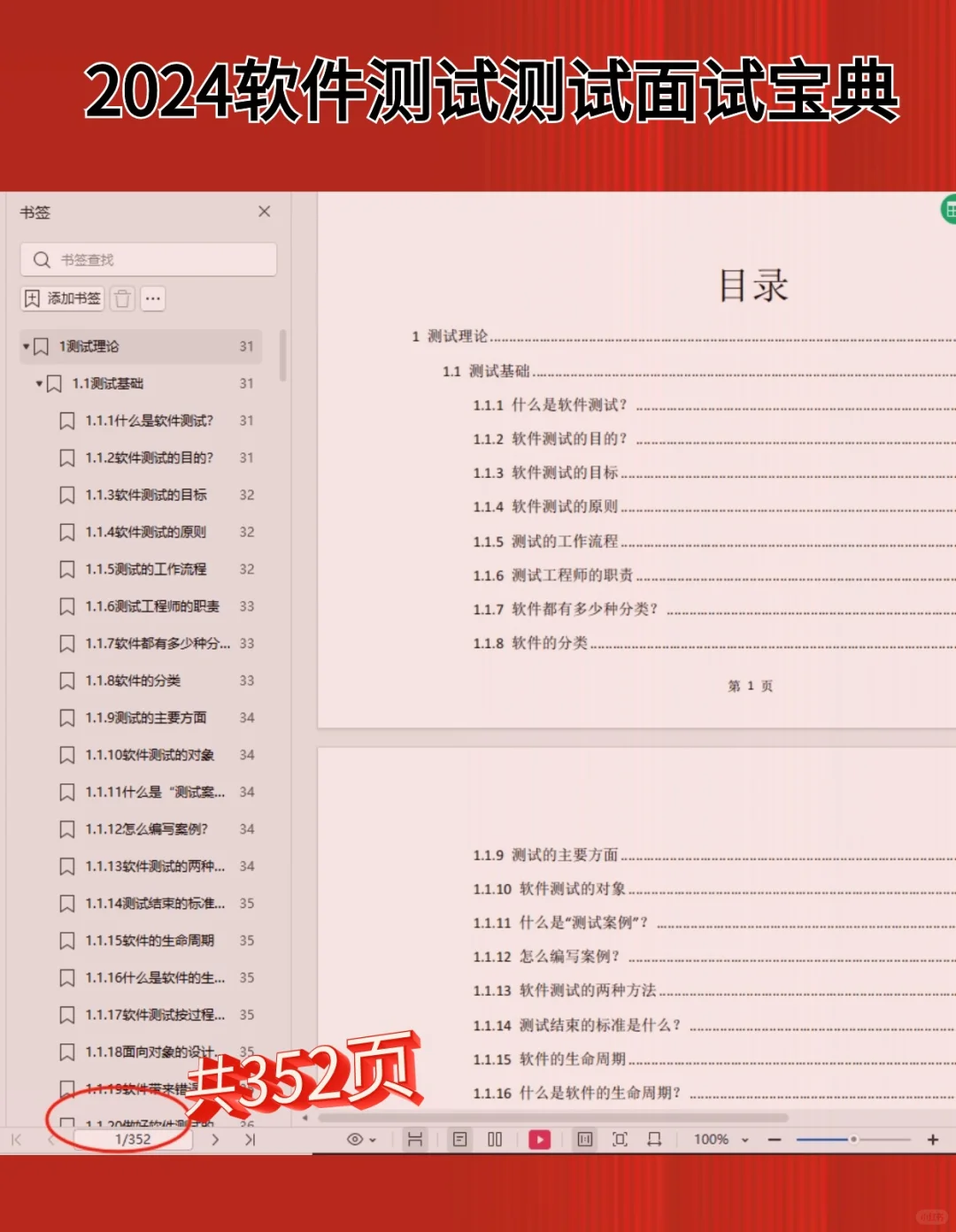The height and width of the screenshot is (1232, 956).
Task: Open more bookmark options via ellipsis icon
Action: pyautogui.click(x=152, y=299)
